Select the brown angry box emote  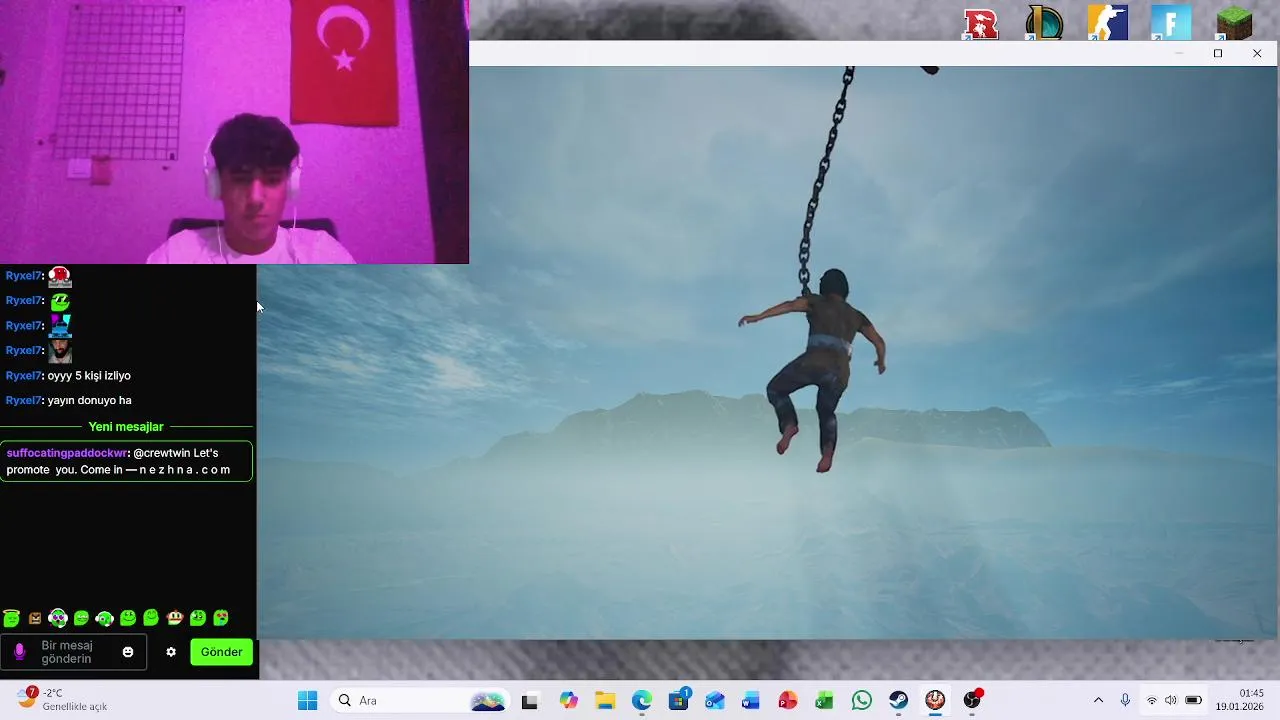pyautogui.click(x=35, y=618)
